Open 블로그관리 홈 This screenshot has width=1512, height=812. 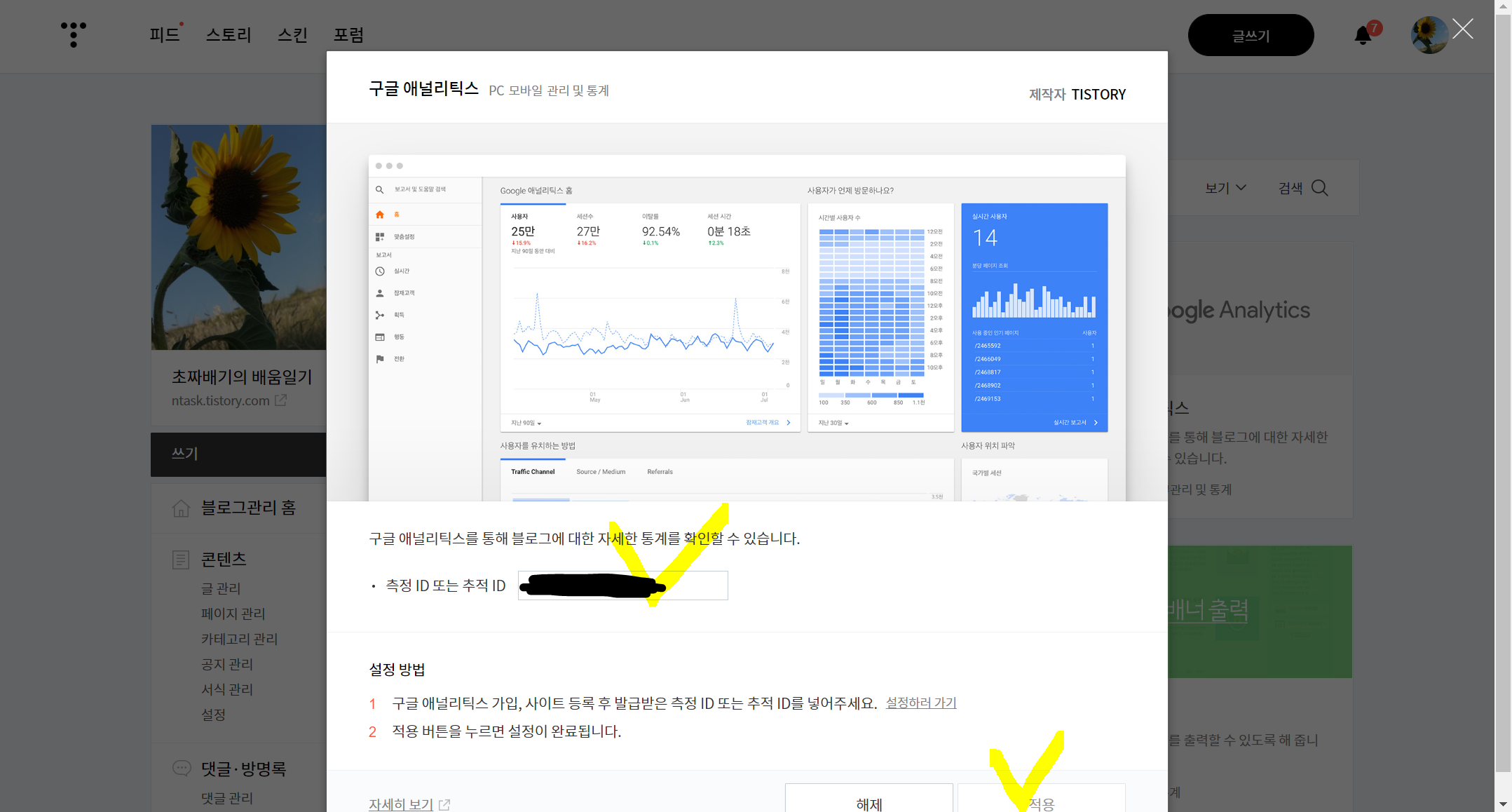248,508
